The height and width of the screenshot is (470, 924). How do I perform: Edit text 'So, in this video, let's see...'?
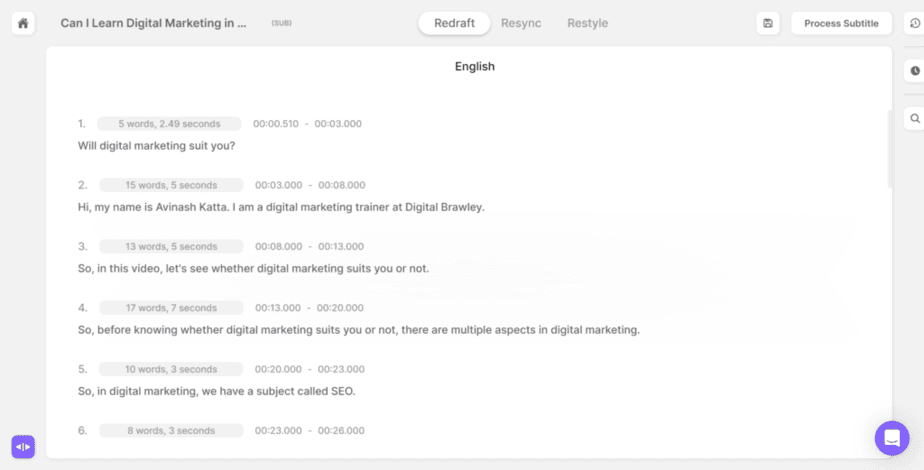click(253, 269)
